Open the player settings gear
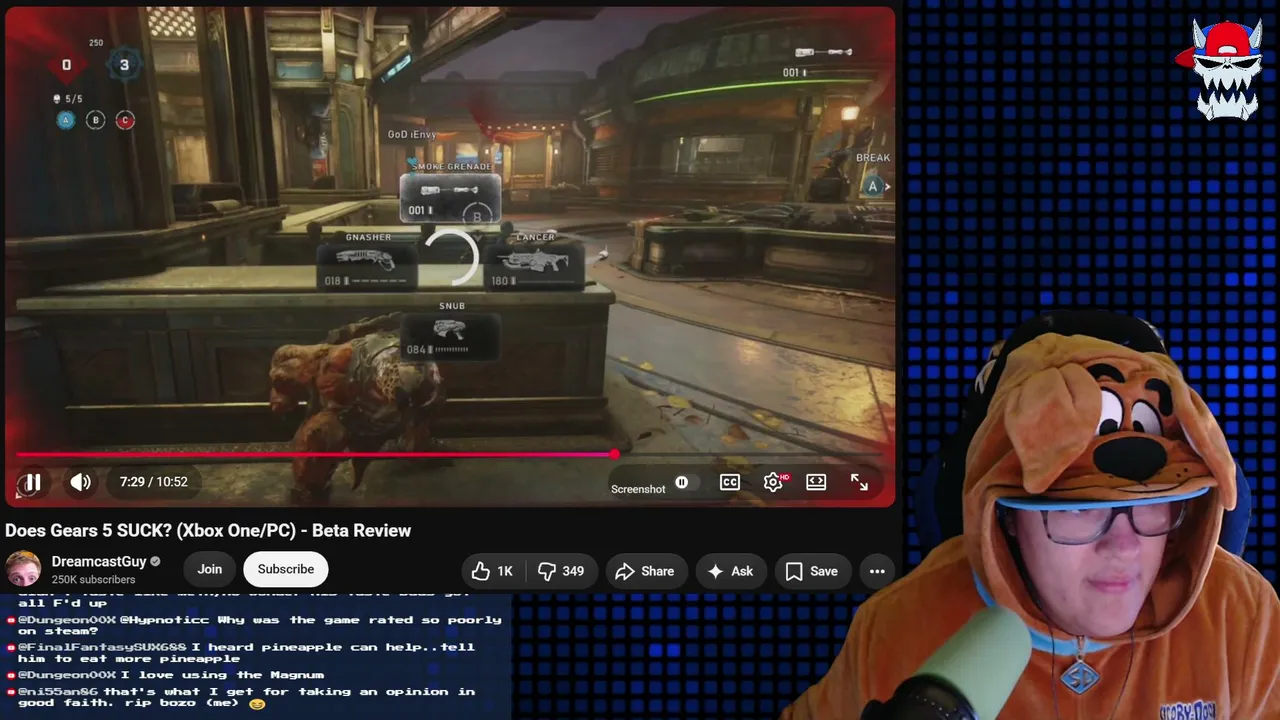The height and width of the screenshot is (720, 1280). 773,483
